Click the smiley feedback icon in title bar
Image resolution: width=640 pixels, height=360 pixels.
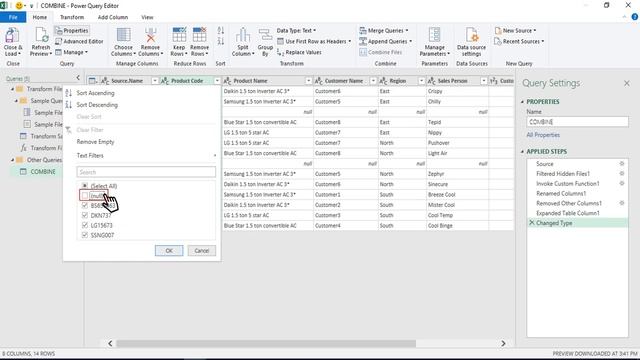pyautogui.click(x=19, y=6)
